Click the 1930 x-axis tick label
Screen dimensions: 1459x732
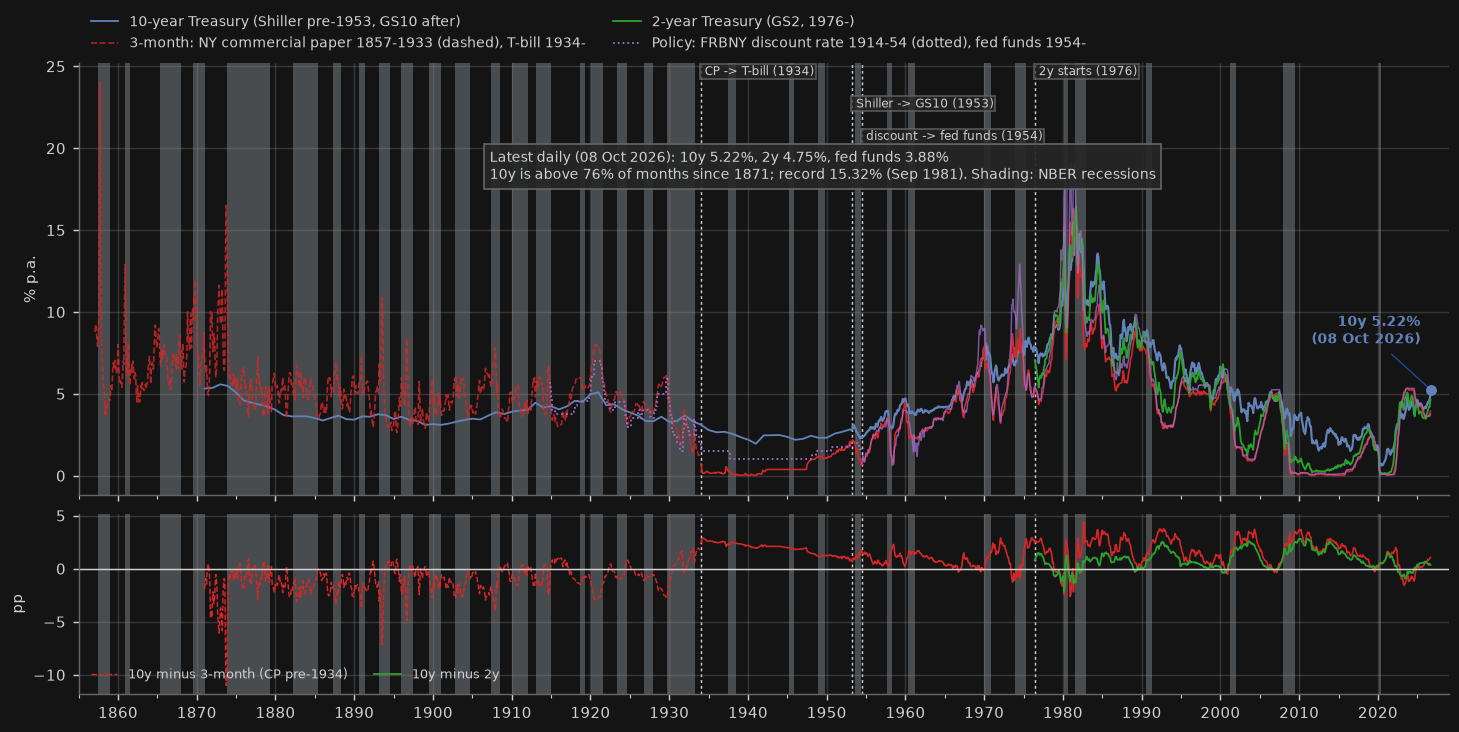click(669, 712)
